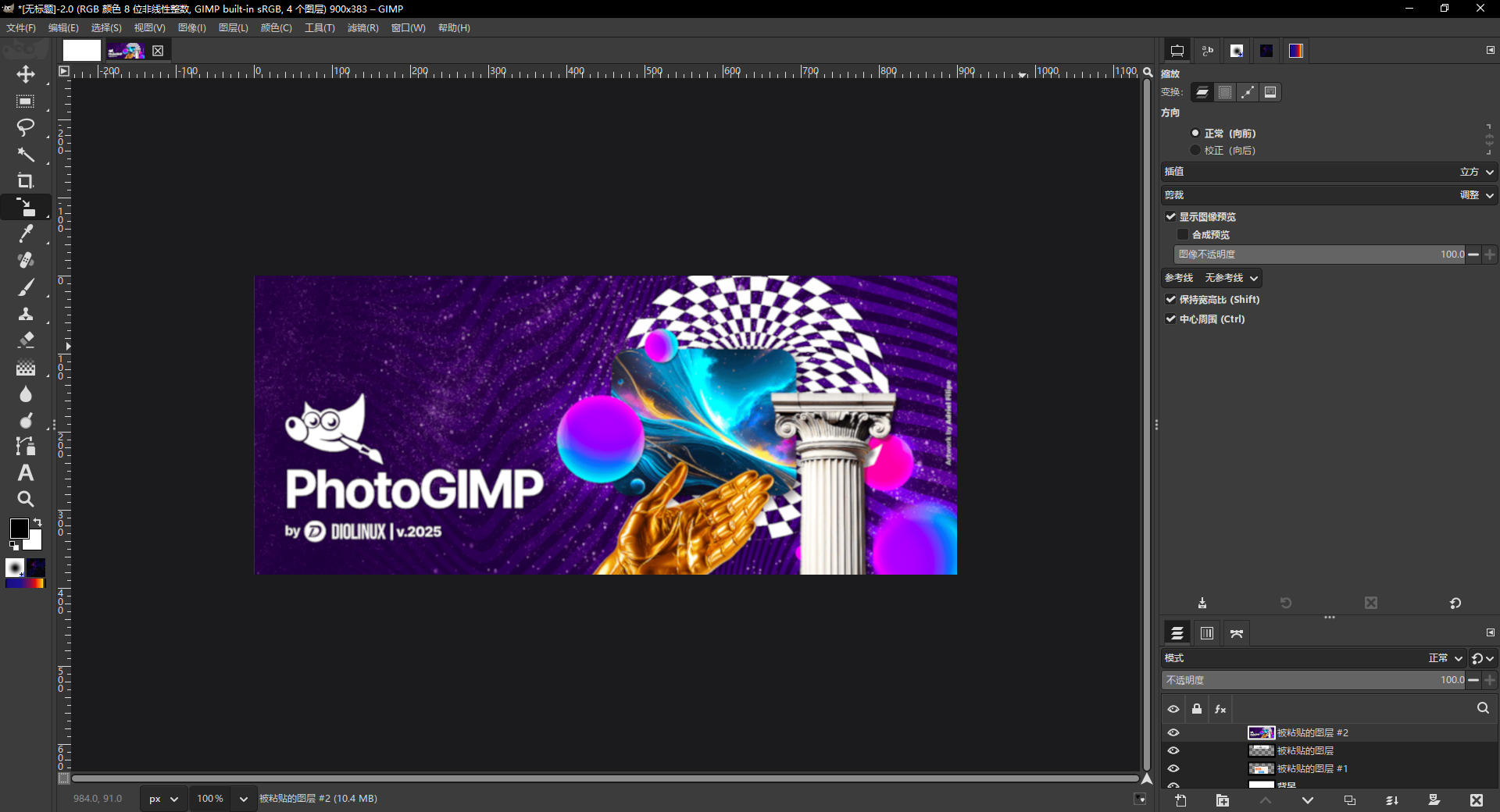
Task: Select 校正 (向后) direction radio button
Action: (1195, 150)
